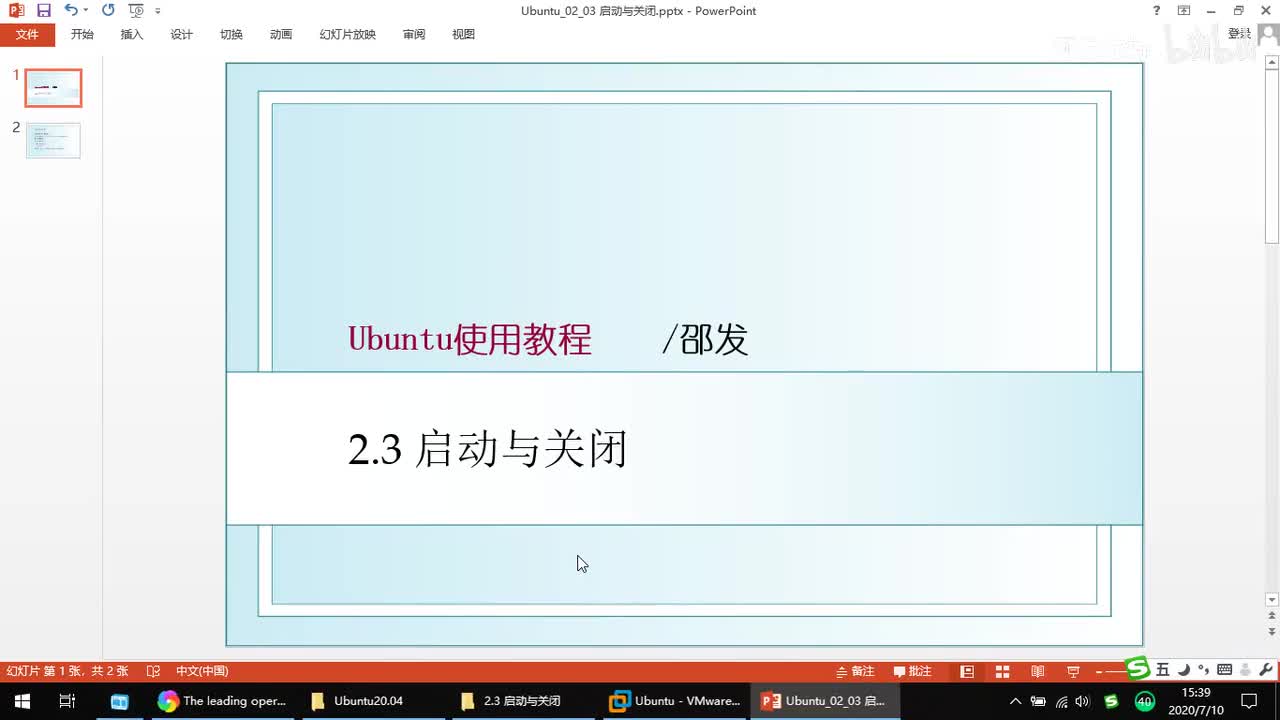Switch to Slide Sorter view
This screenshot has width=1280, height=720.
1002,671
